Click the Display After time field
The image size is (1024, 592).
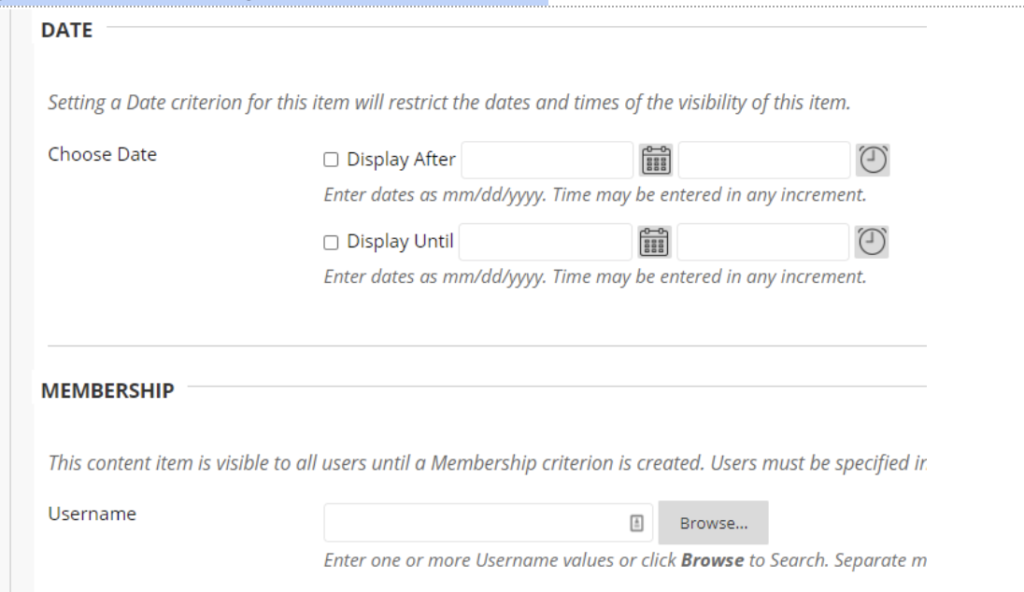click(764, 160)
